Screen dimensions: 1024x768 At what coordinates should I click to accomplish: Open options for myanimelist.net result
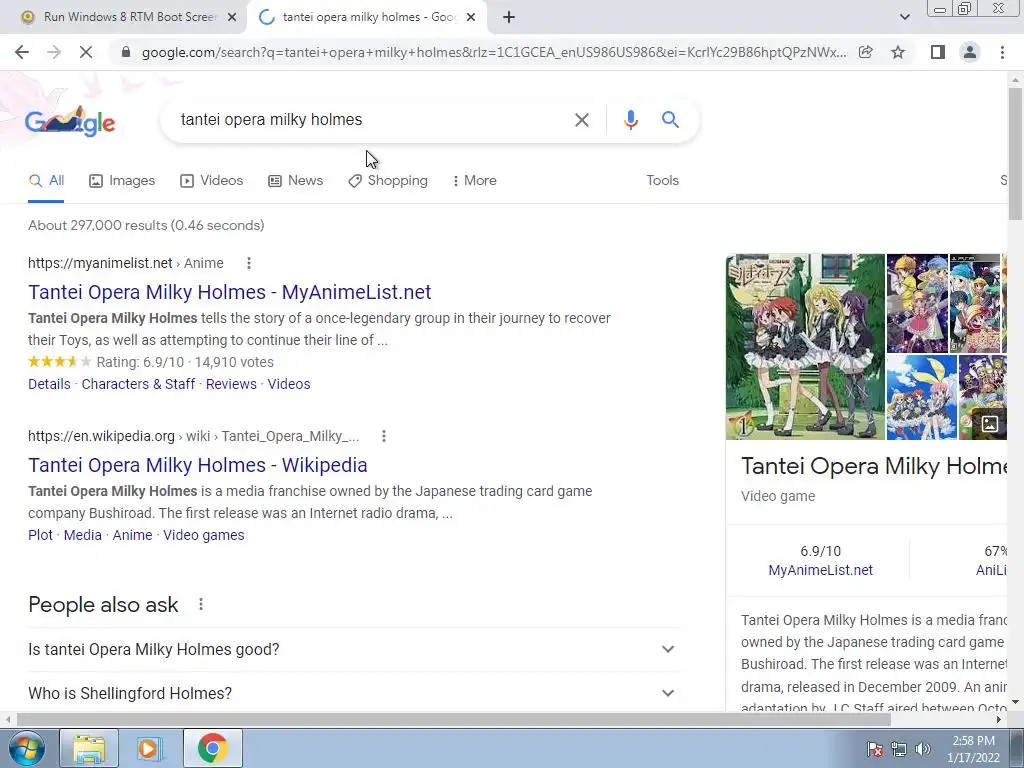pyautogui.click(x=248, y=263)
